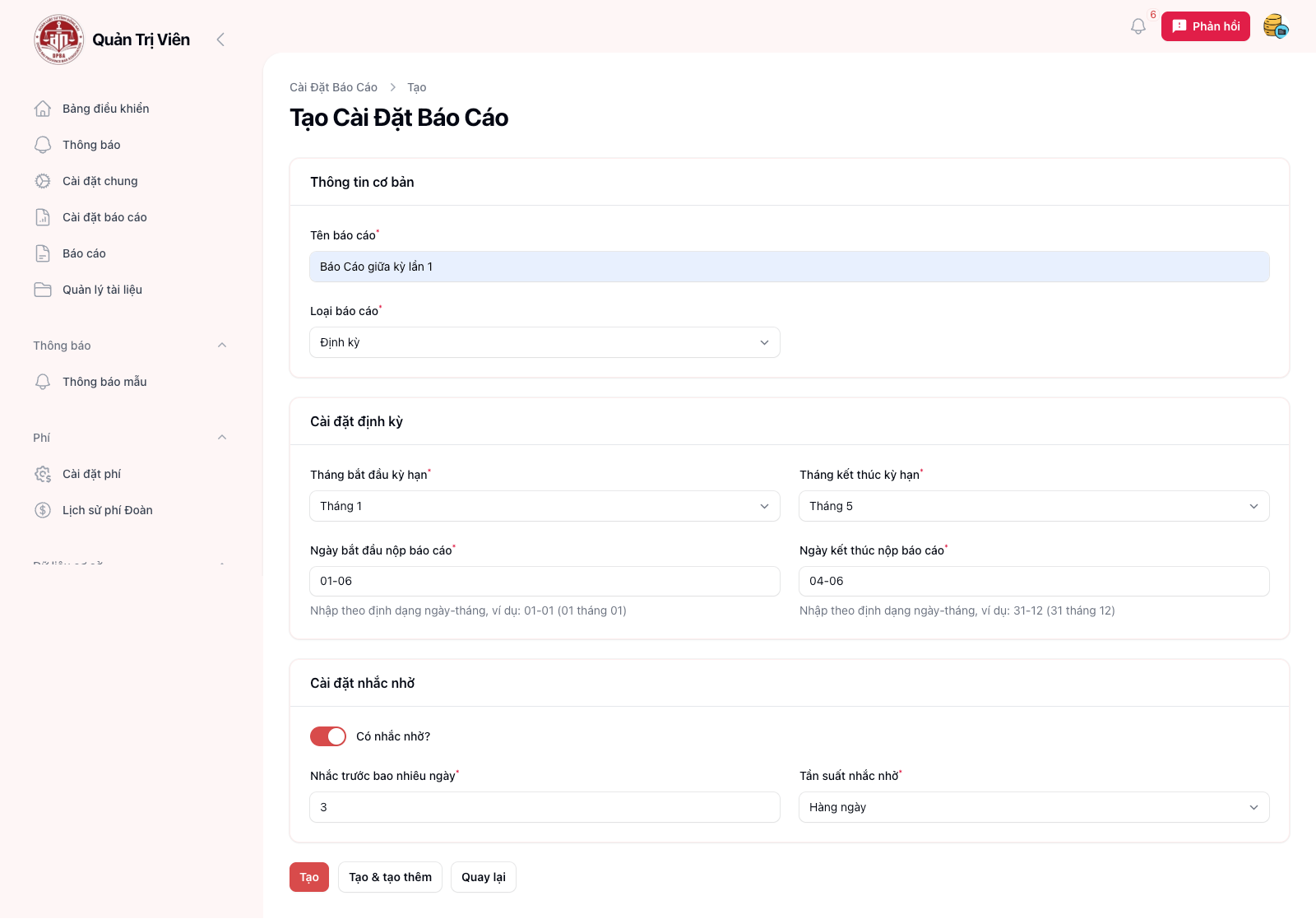Click the Tên báo cáo input field

pos(789,267)
